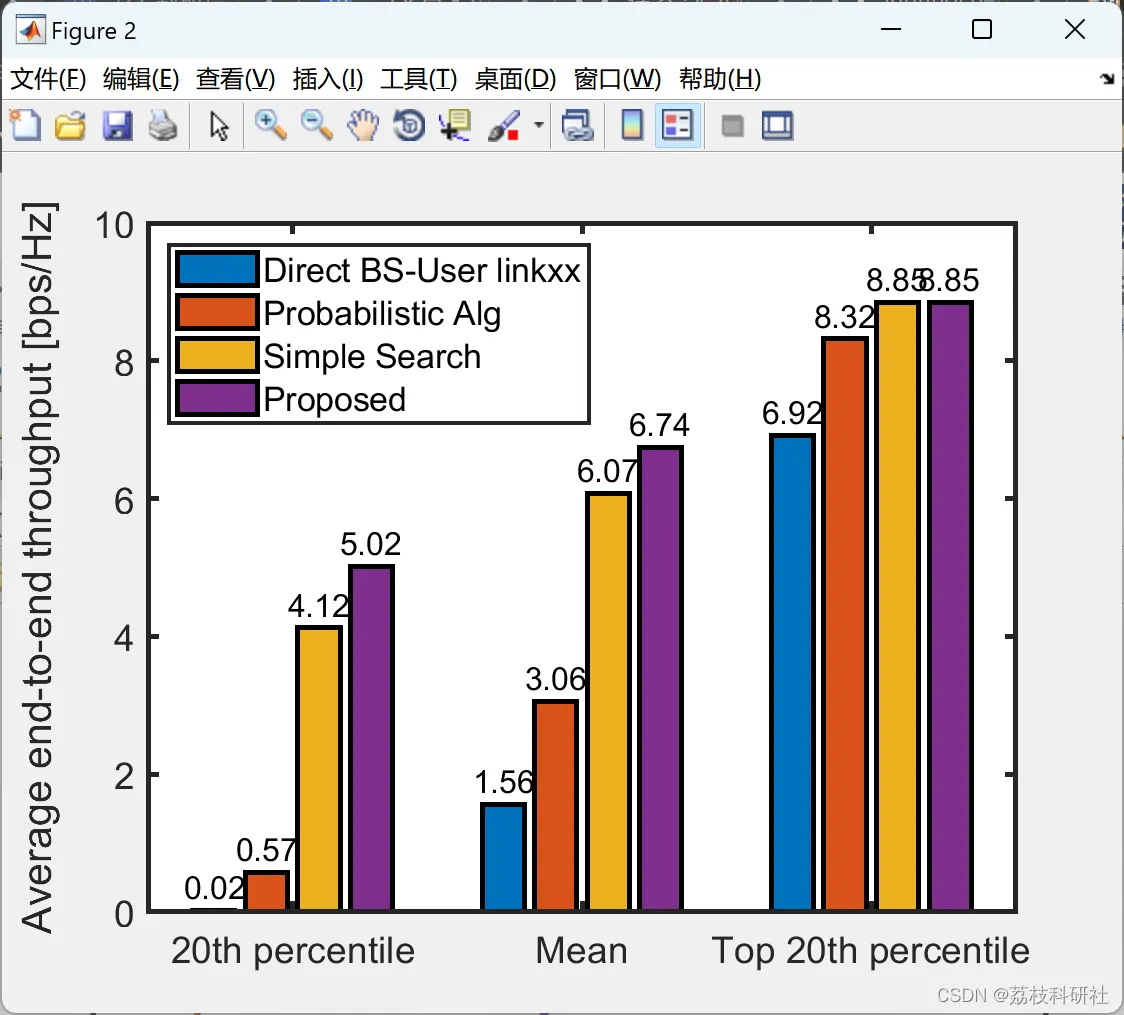Screen dimensions: 1124x1015
Task: Enable the Rotate 3D tool
Action: (x=409, y=125)
